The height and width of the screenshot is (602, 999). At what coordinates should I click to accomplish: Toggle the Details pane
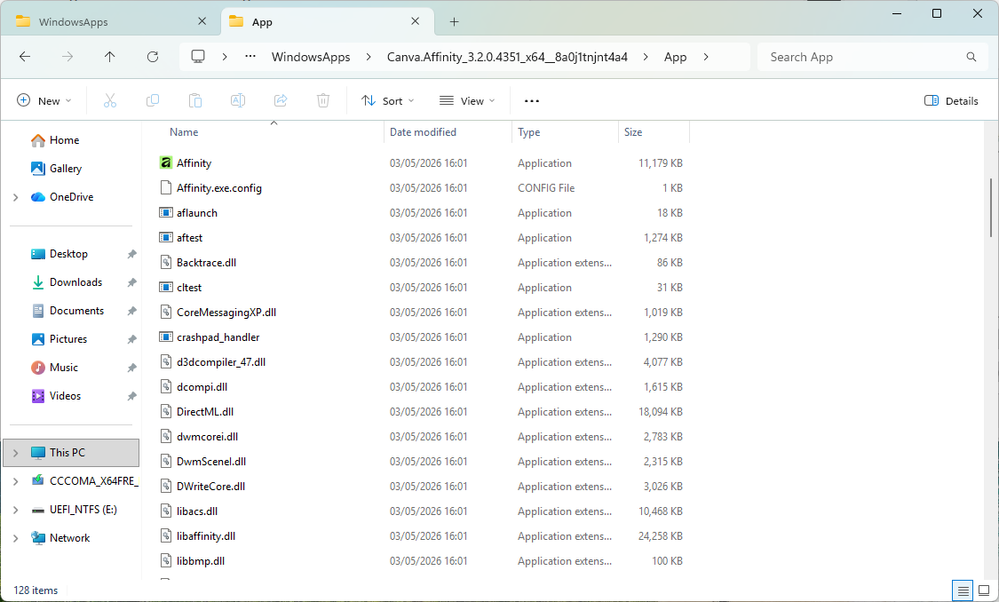(951, 101)
